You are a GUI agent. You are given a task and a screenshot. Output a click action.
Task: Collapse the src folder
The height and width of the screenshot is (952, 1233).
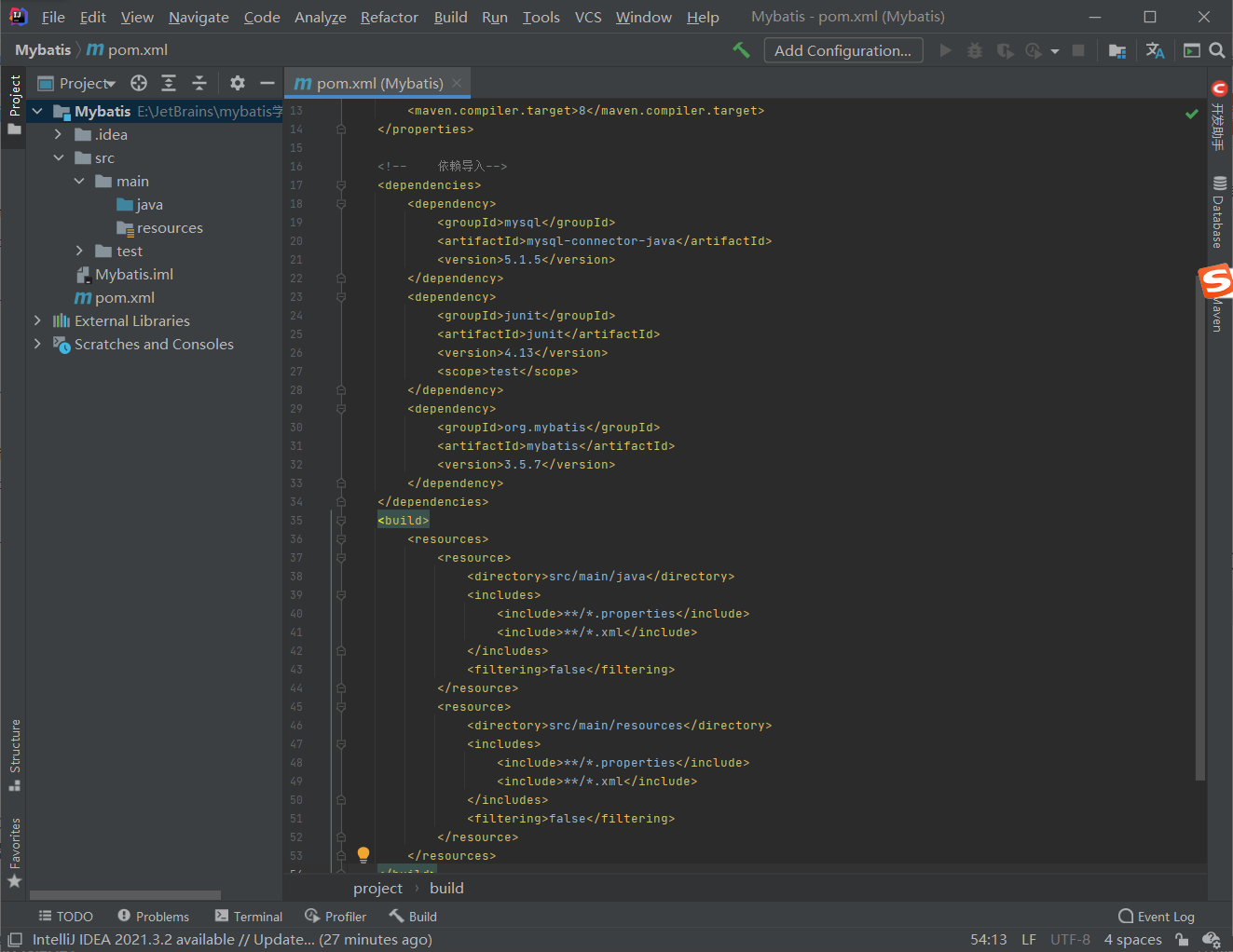[x=58, y=157]
